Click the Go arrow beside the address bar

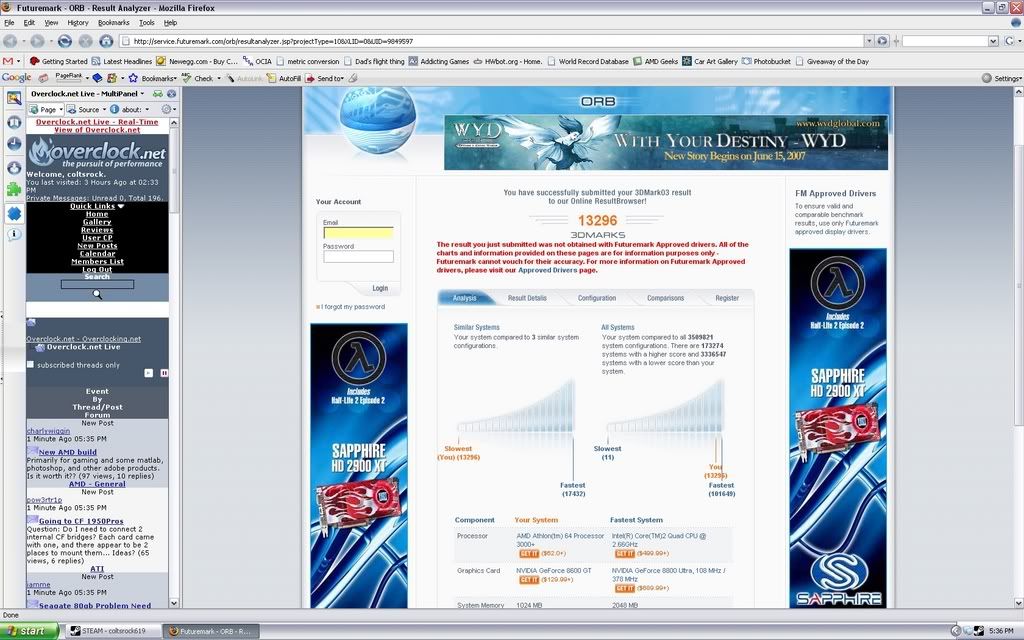click(x=882, y=40)
